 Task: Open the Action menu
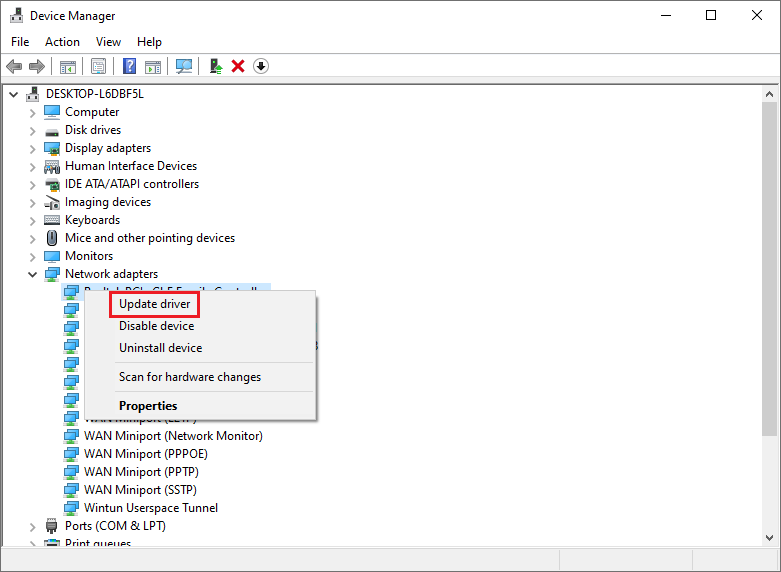(x=62, y=42)
